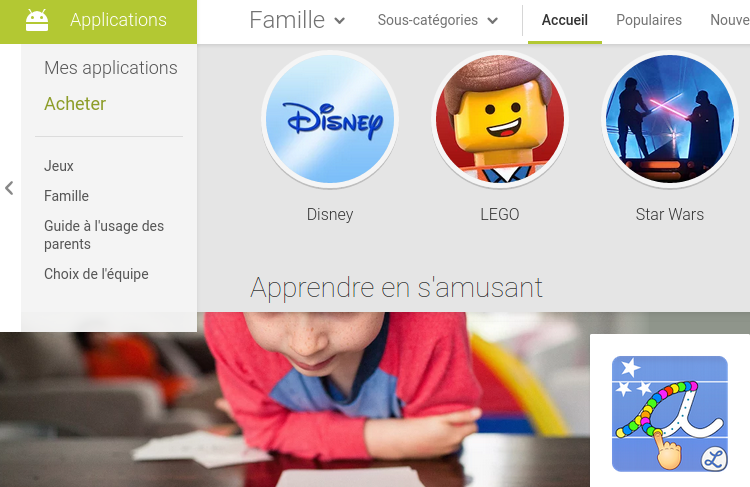Open the Disney circular logo
Image resolution: width=750 pixels, height=487 pixels.
click(330, 119)
